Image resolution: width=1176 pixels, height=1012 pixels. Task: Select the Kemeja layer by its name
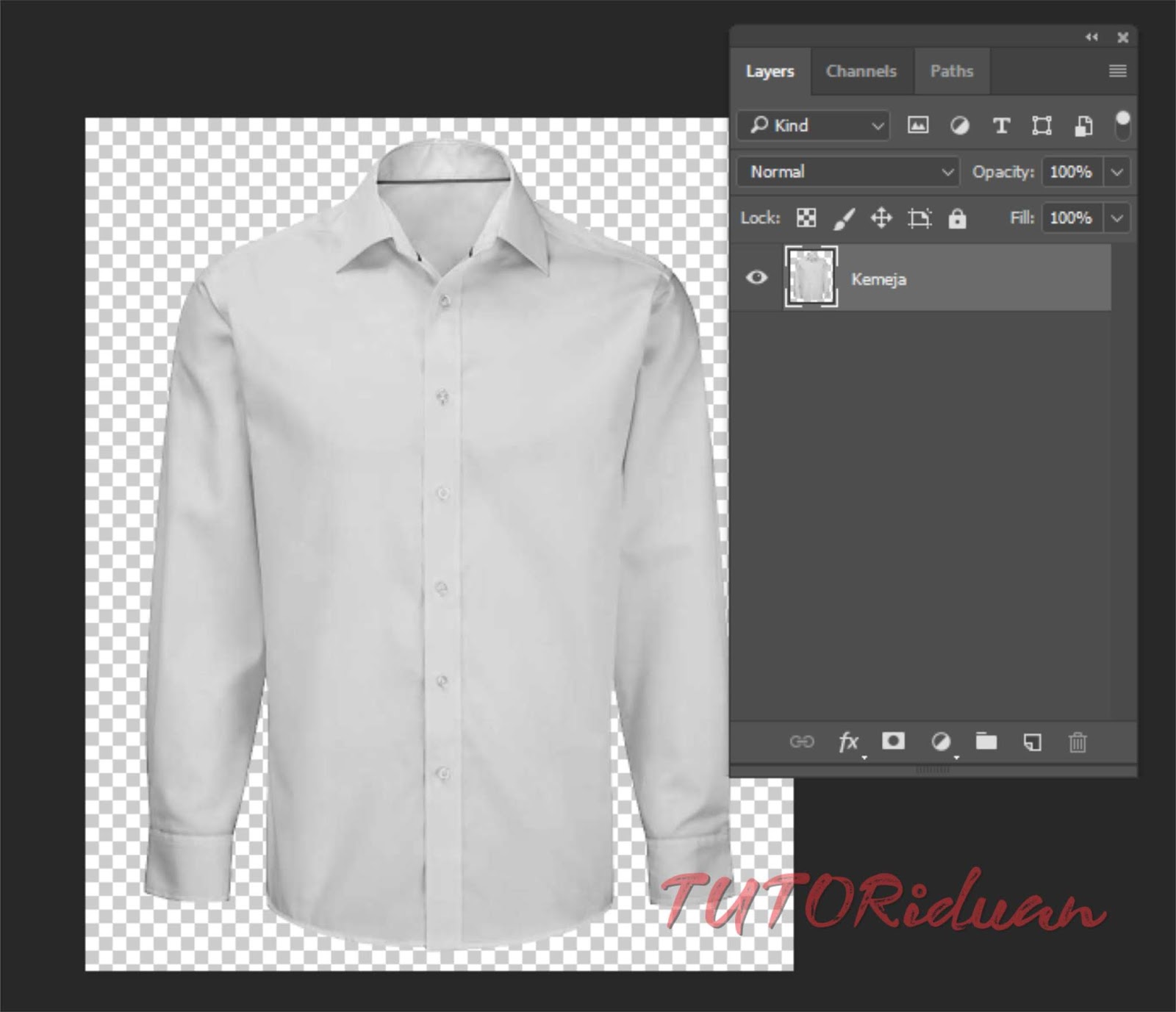point(879,279)
